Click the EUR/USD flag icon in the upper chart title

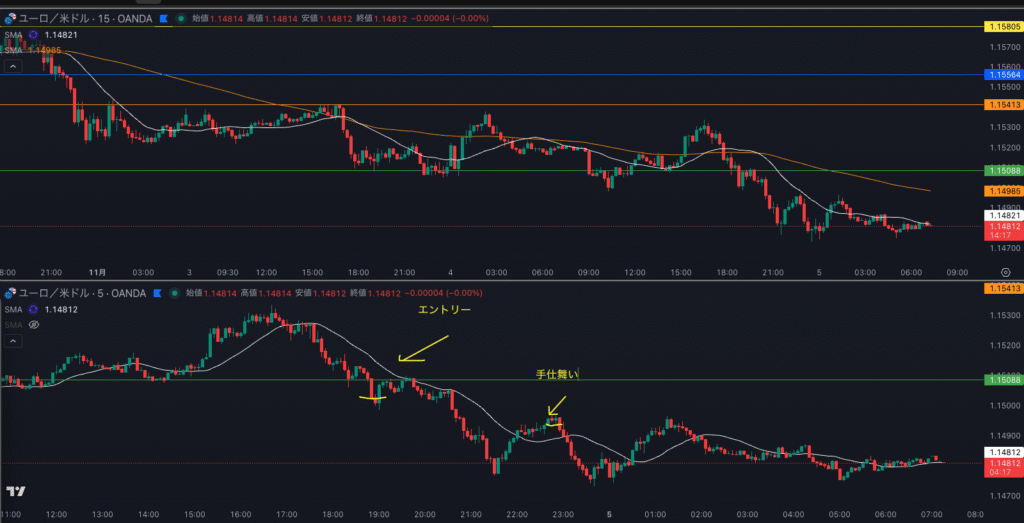click(x=10, y=18)
